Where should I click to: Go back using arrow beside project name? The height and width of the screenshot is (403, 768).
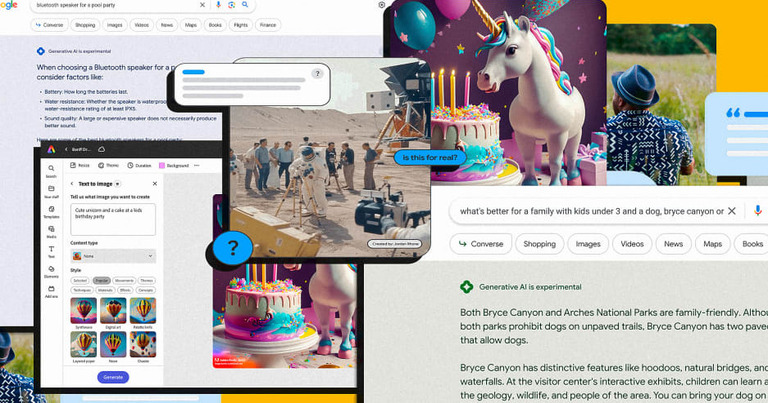tap(66, 149)
